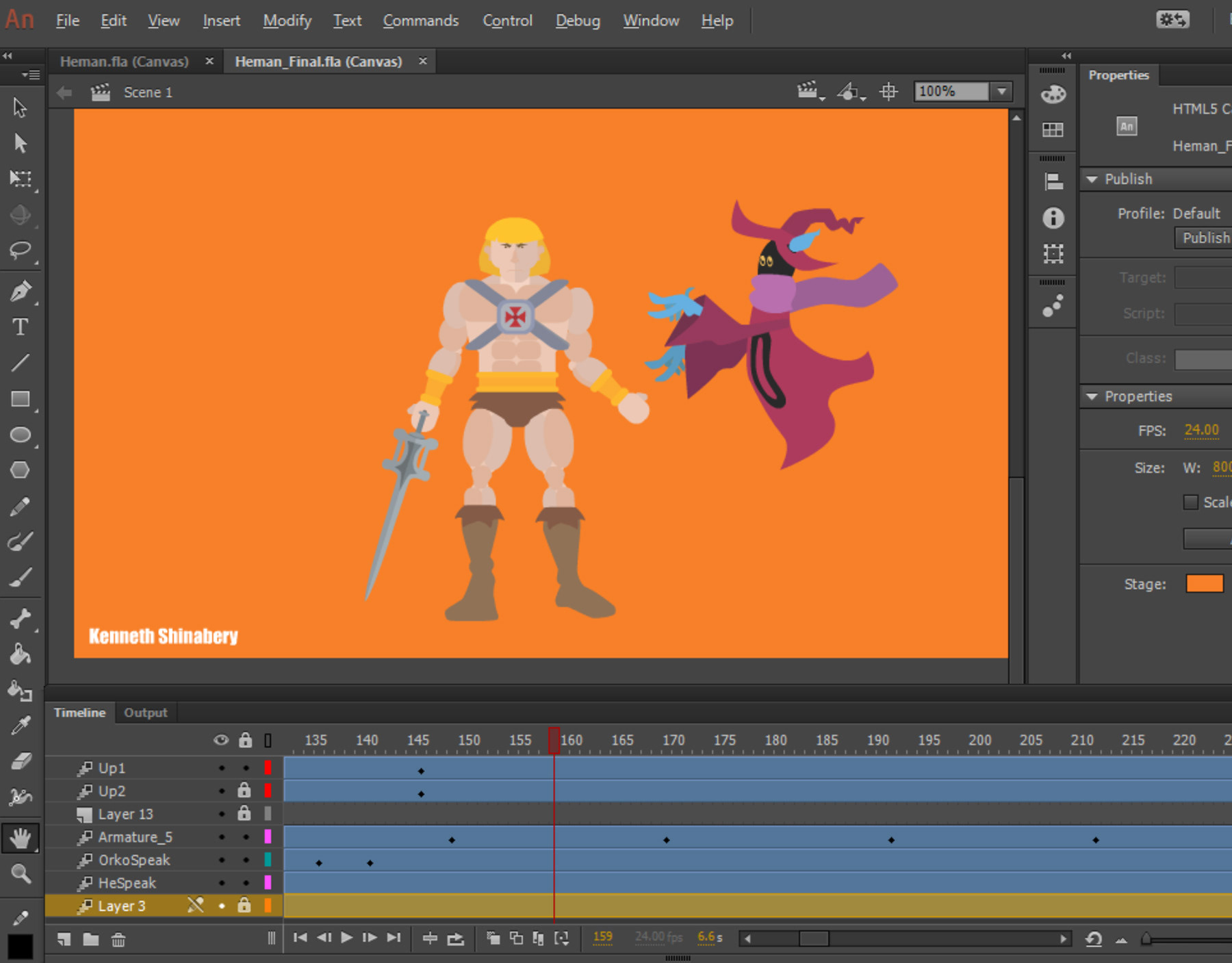
Task: Open the Modify menu
Action: click(x=287, y=21)
